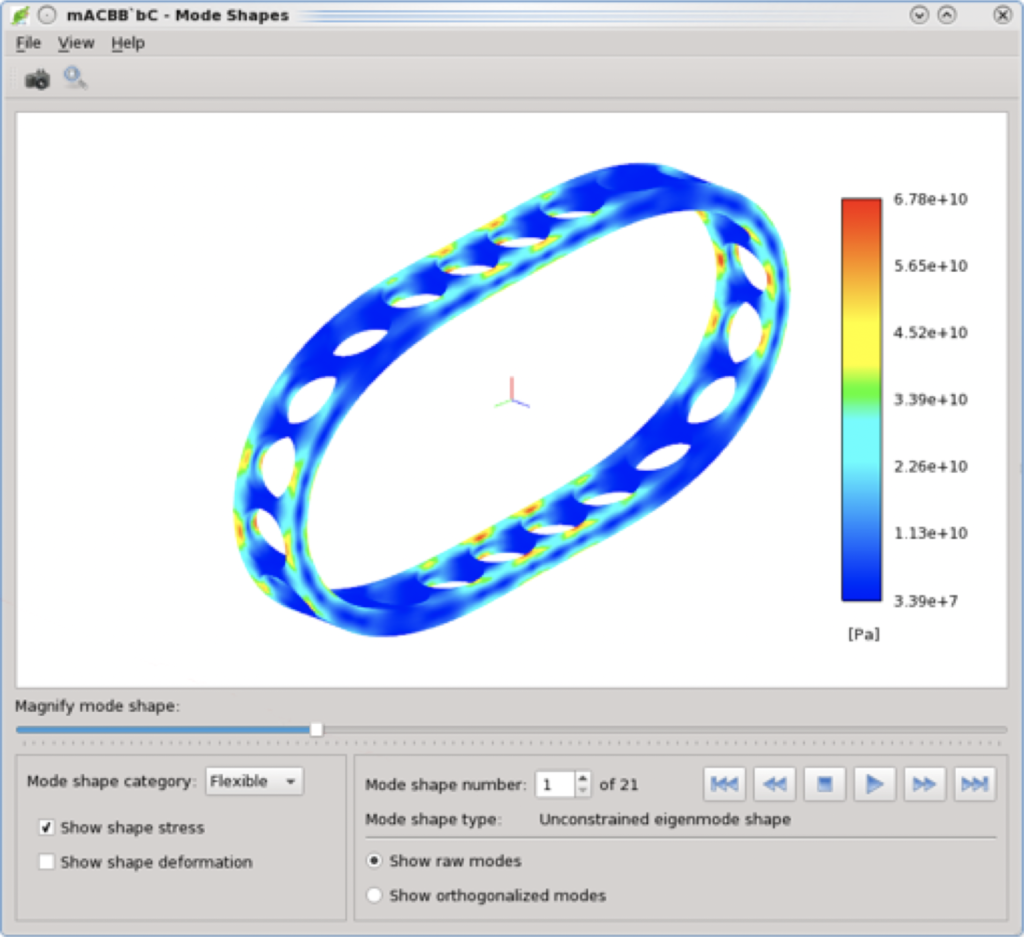
Task: Open the Help menu
Action: pyautogui.click(x=128, y=43)
